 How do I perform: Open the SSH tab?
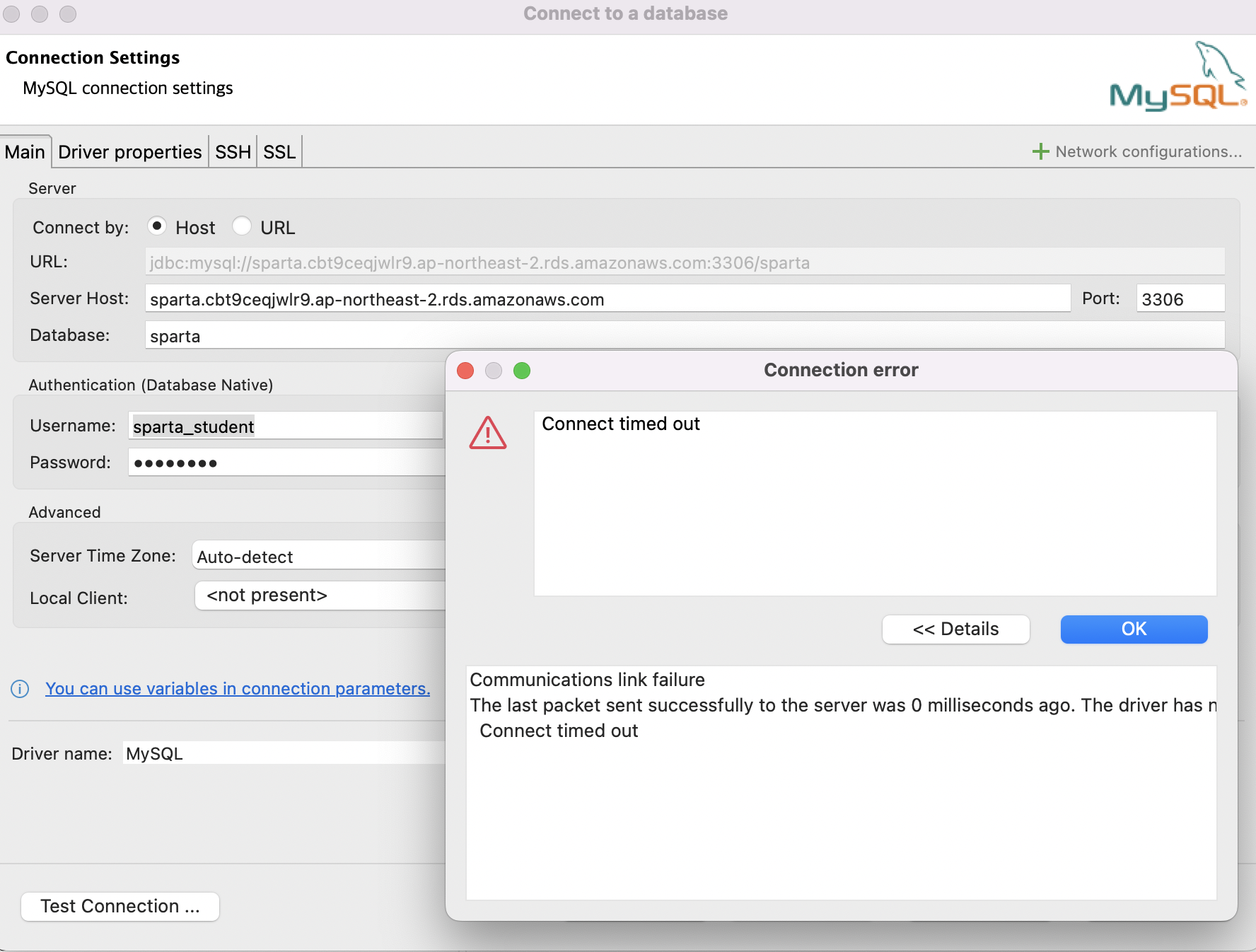coord(233,152)
